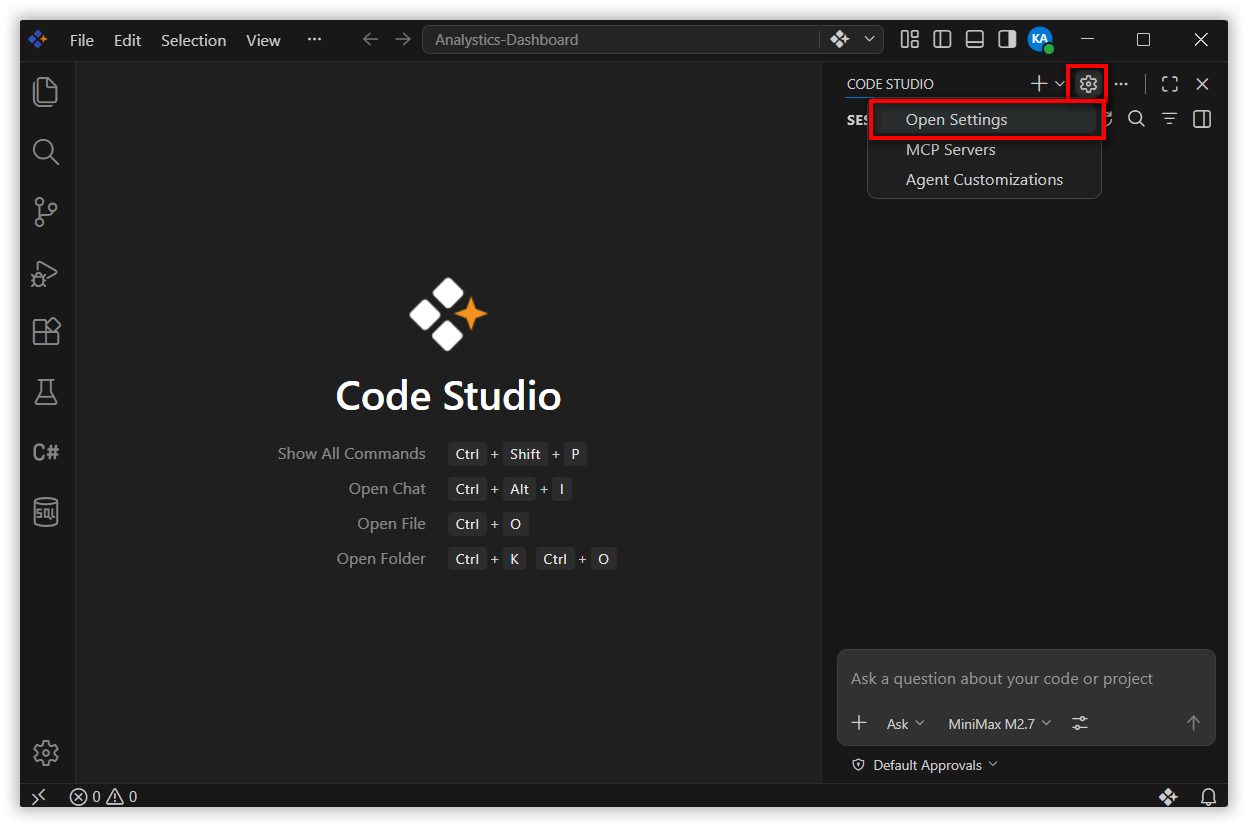Screen dimensions: 1248x827
Task: Open notifications bell in status bar
Action: point(1208,797)
